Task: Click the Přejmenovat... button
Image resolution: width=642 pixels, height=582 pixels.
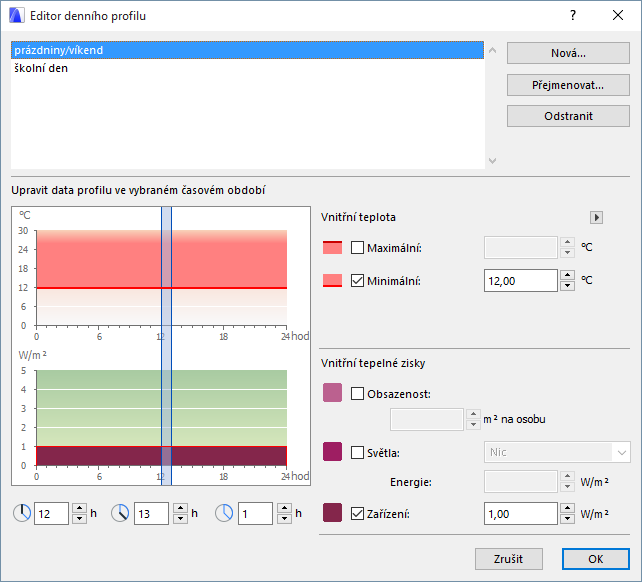Action: coord(568,85)
